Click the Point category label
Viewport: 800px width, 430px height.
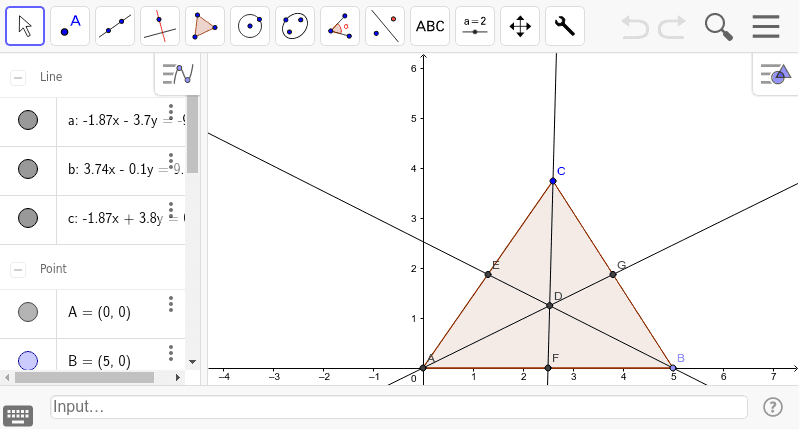(53, 268)
